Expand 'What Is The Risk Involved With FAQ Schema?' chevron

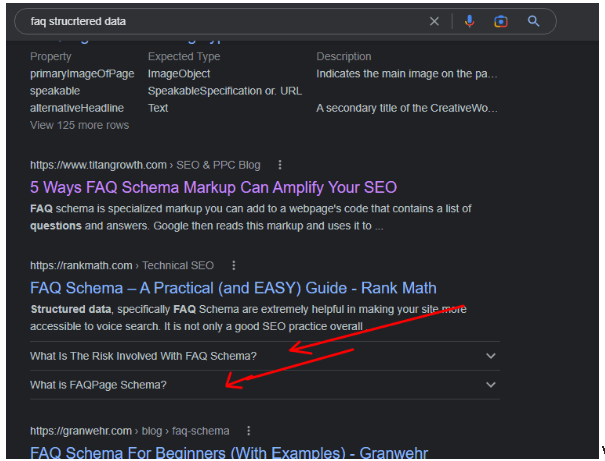point(490,356)
